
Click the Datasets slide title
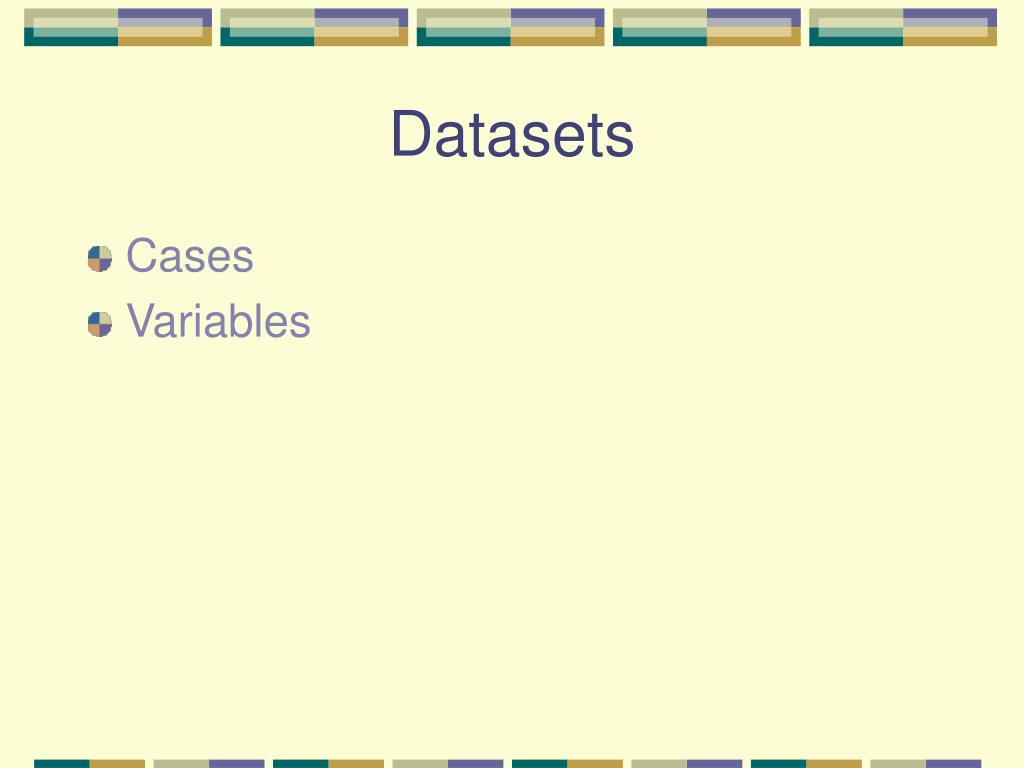pyautogui.click(x=513, y=135)
